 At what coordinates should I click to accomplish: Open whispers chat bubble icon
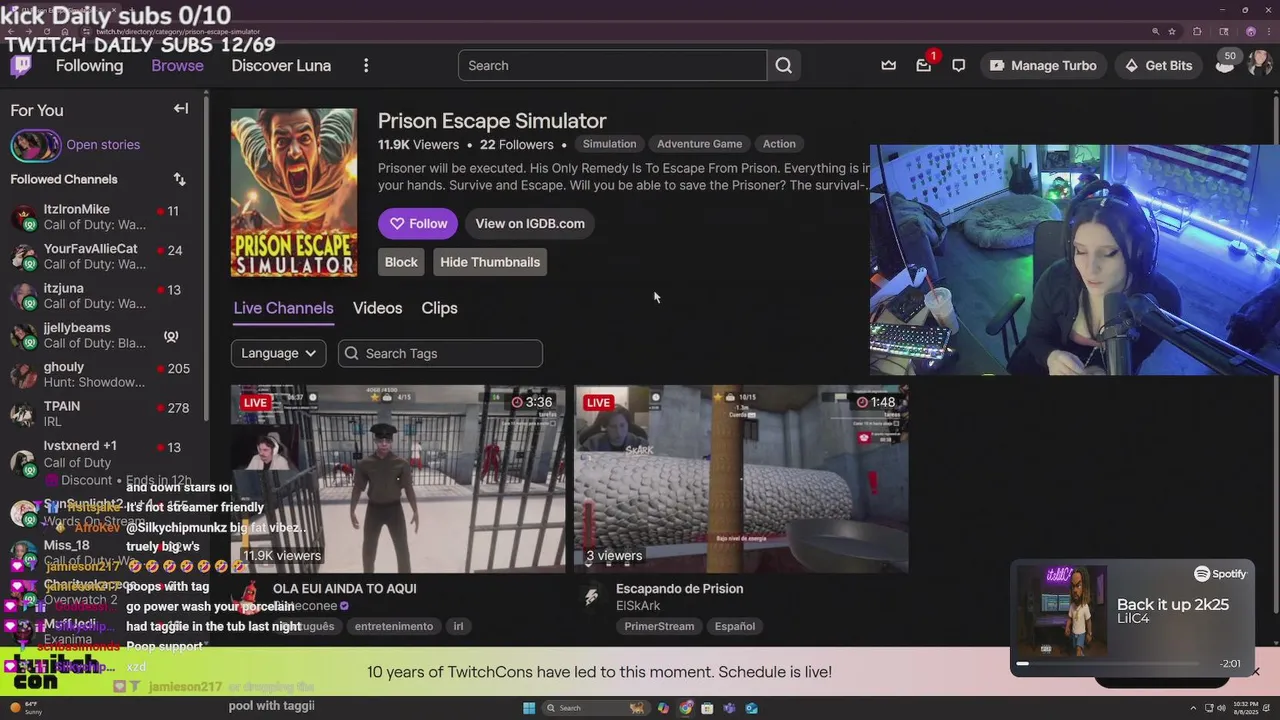959,65
